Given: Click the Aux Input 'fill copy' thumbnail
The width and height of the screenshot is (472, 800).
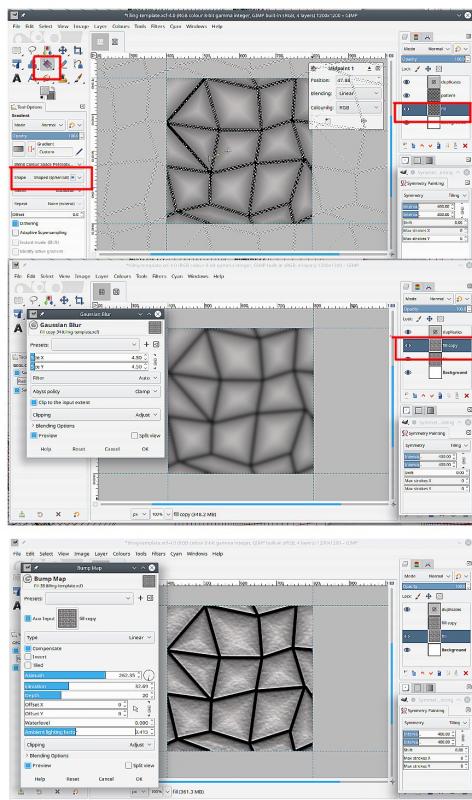Looking at the screenshot, I should tap(67, 618).
